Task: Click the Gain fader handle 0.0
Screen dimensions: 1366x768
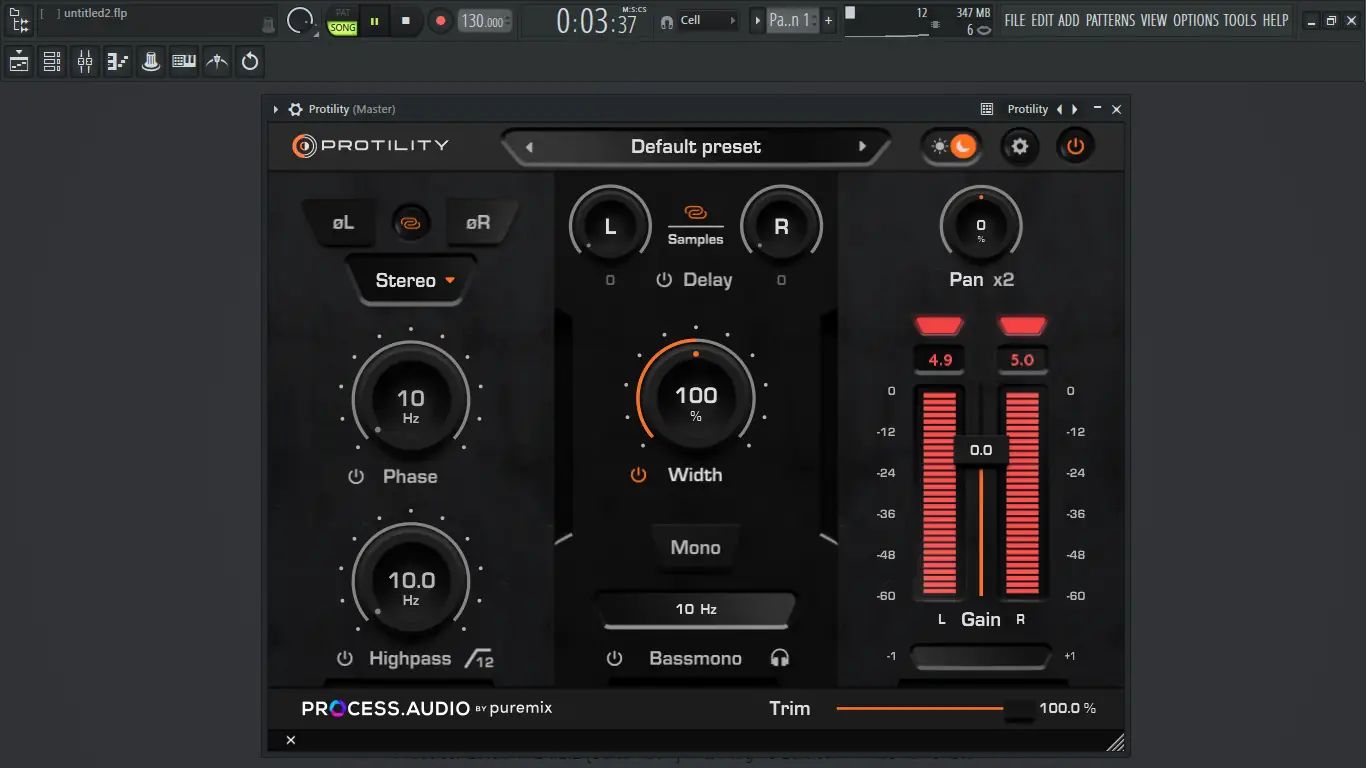Action: pos(981,450)
